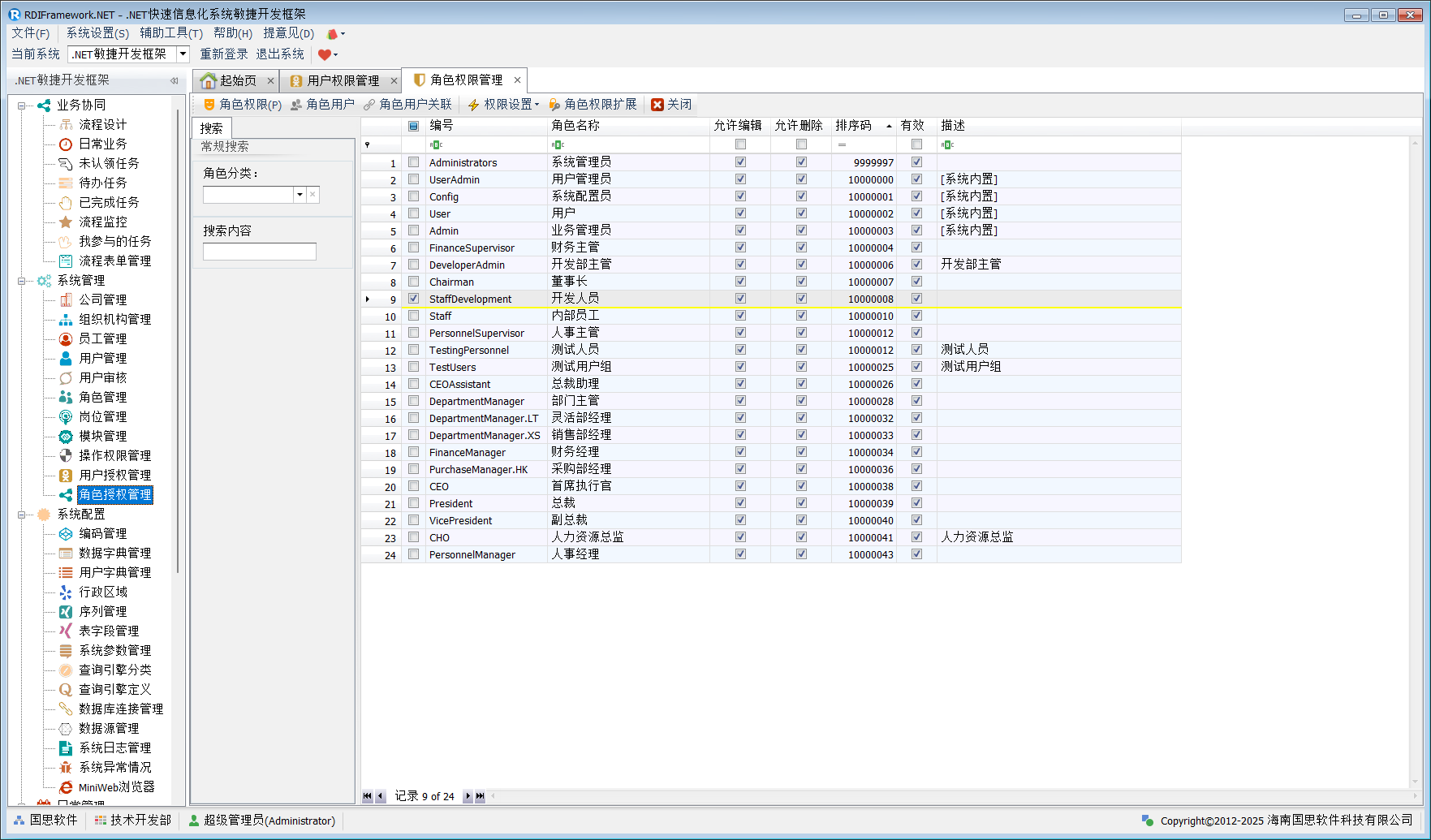Click the 日常业务 clock icon in sidebar
Viewport: 1431px width, 840px height.
pyautogui.click(x=66, y=144)
